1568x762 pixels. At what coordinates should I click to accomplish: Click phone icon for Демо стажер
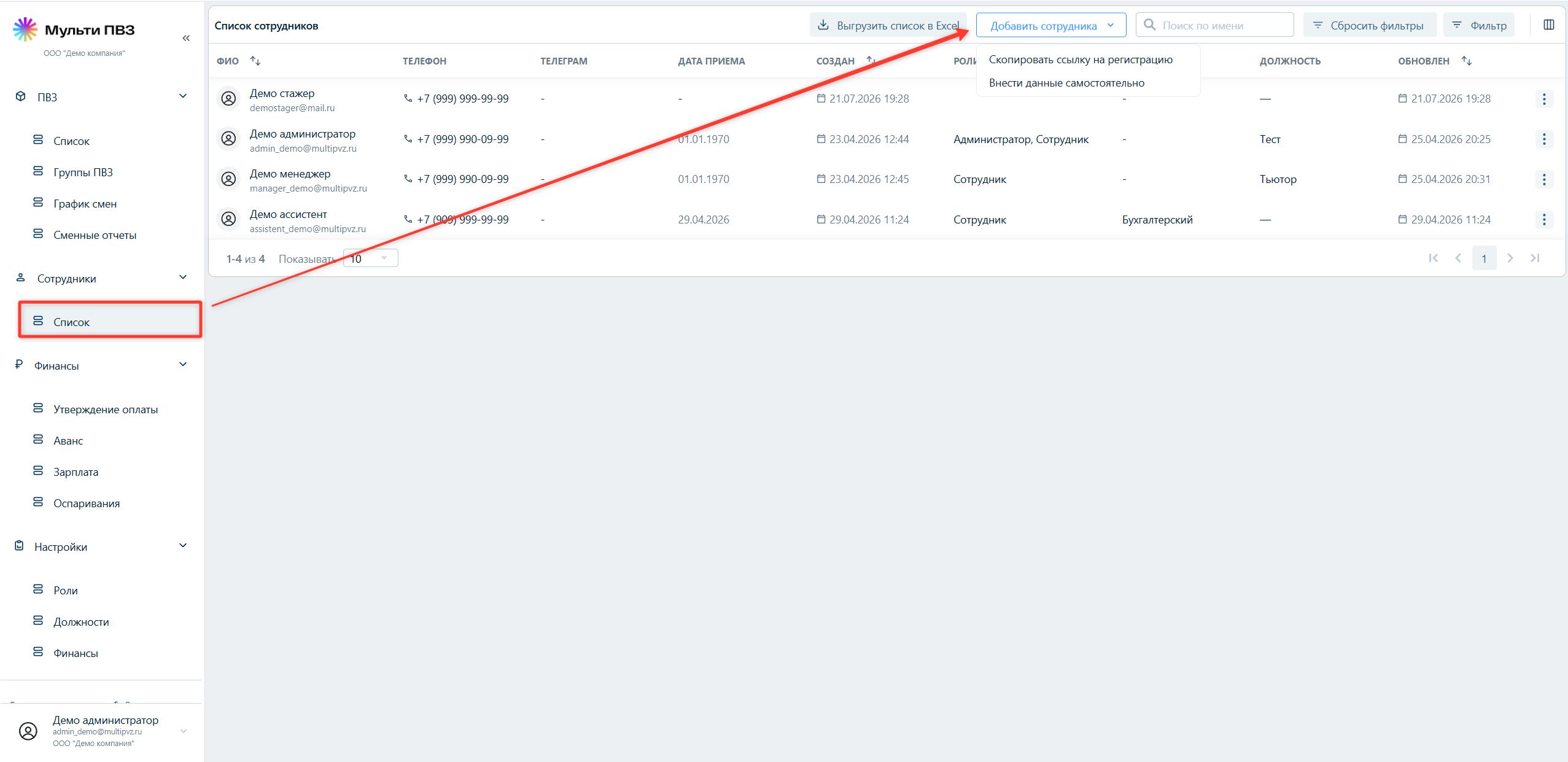(408, 98)
